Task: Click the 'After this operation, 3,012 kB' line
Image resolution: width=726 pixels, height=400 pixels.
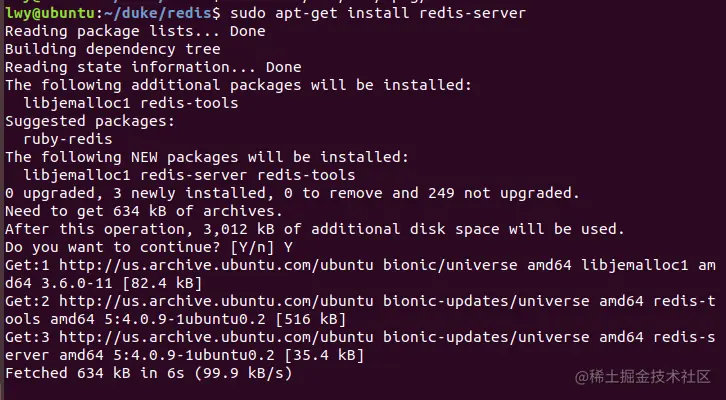Action: pyautogui.click(x=315, y=229)
